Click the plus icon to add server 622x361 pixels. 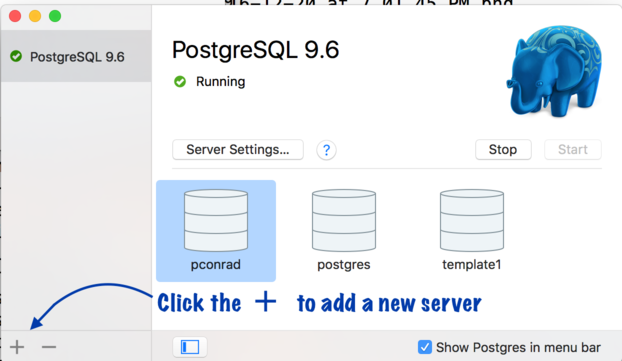[x=17, y=347]
